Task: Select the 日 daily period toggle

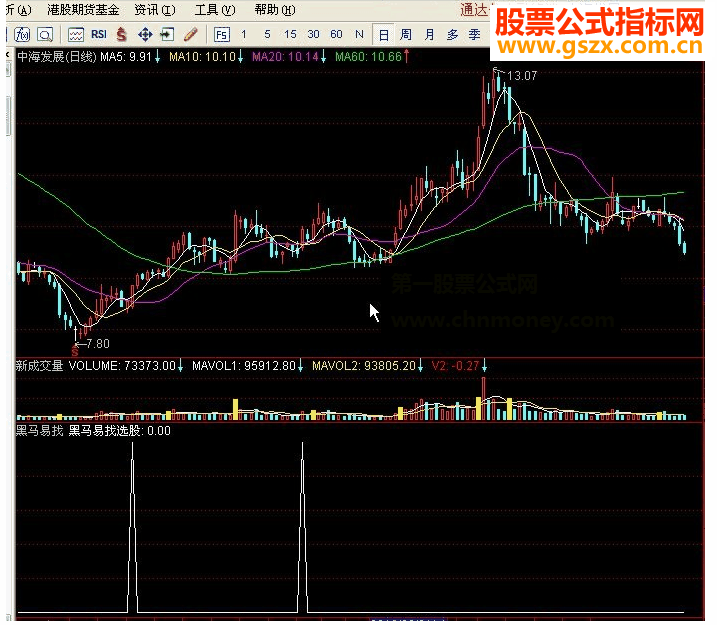Action: tap(383, 35)
